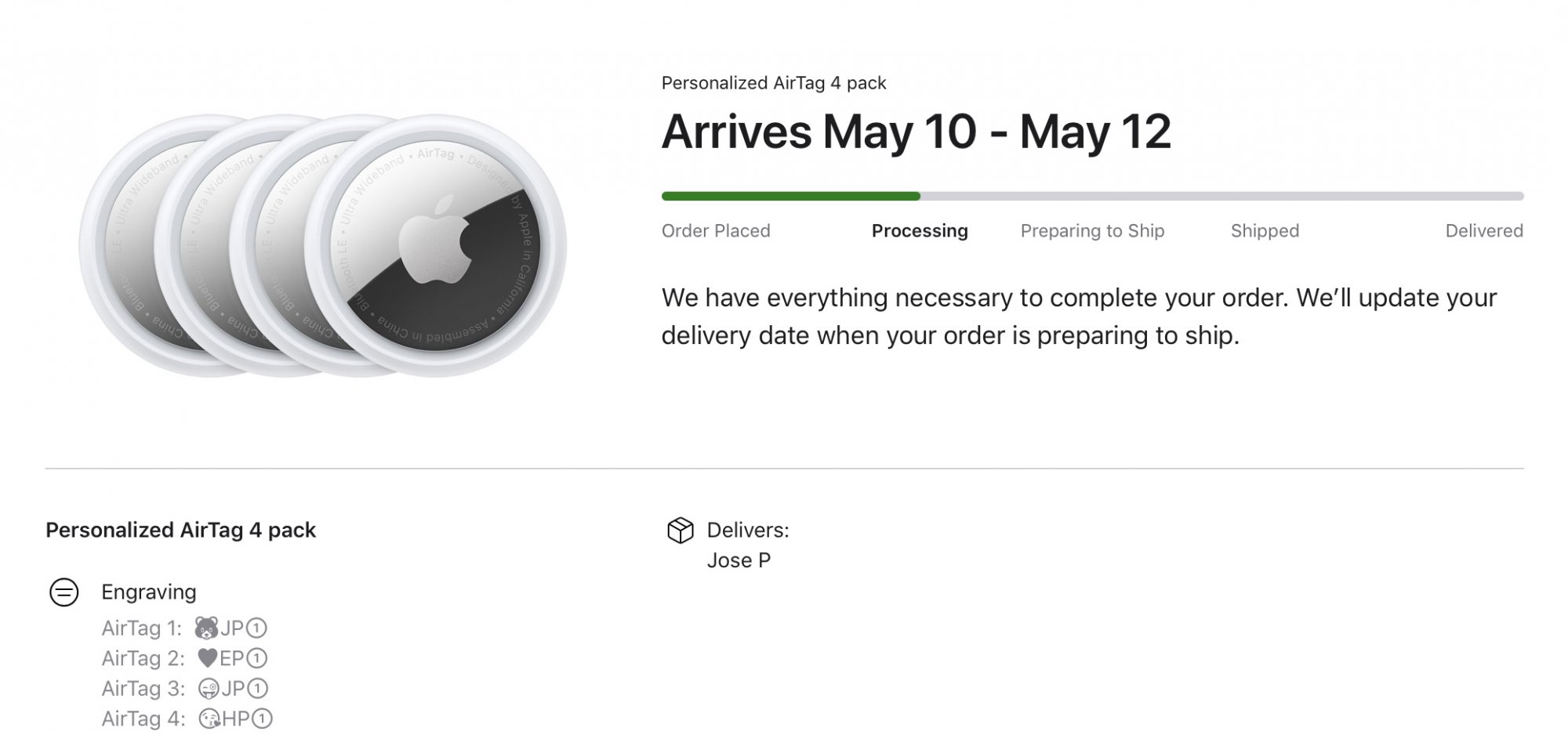The height and width of the screenshot is (753, 1568).
Task: Select the Preparing to Ship step
Action: (x=1092, y=231)
